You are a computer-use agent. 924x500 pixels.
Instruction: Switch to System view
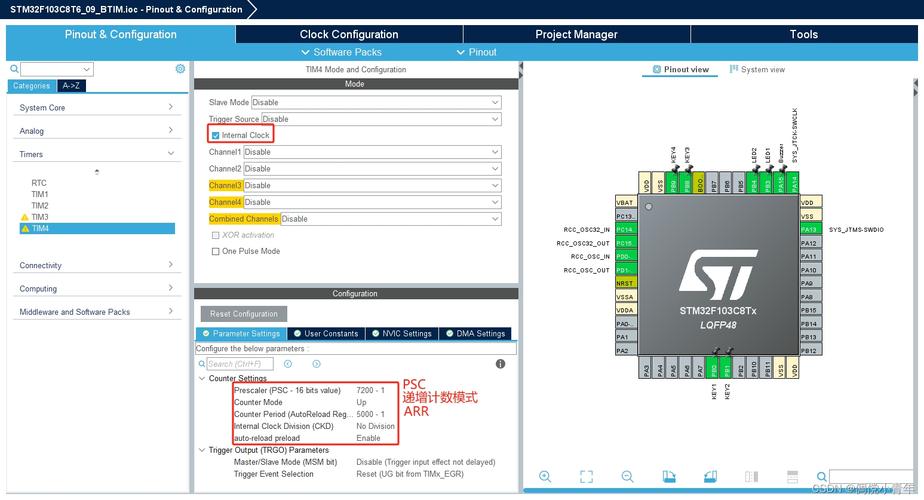tap(757, 69)
